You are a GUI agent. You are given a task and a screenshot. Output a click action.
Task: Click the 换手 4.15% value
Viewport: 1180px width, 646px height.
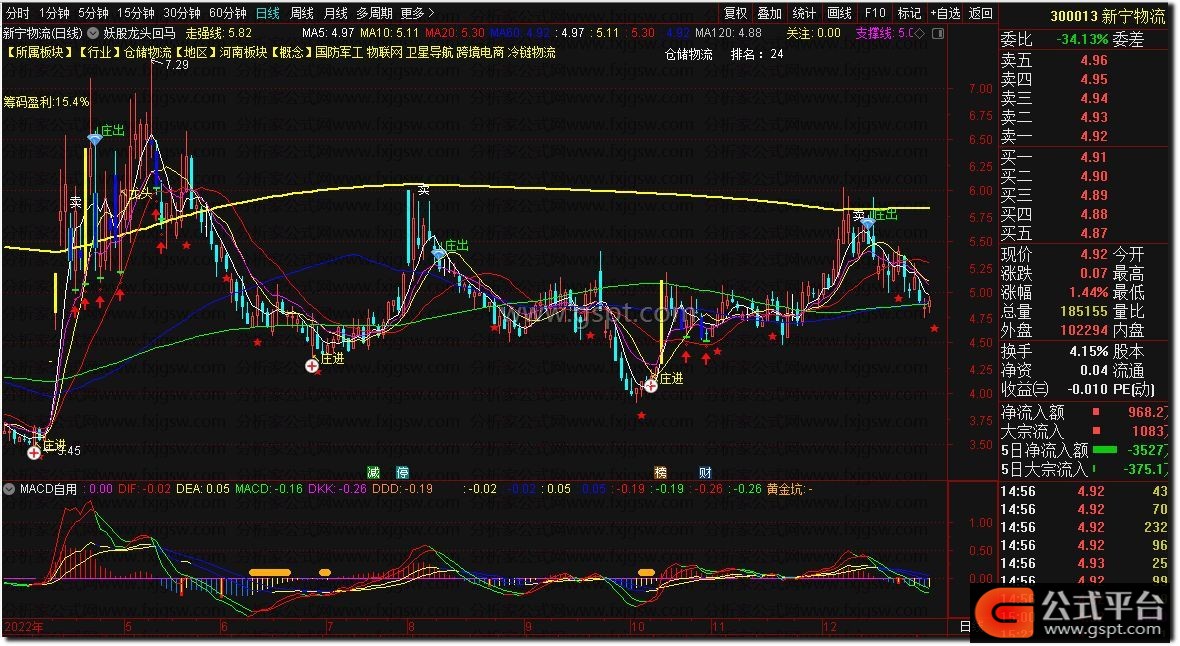[1088, 351]
